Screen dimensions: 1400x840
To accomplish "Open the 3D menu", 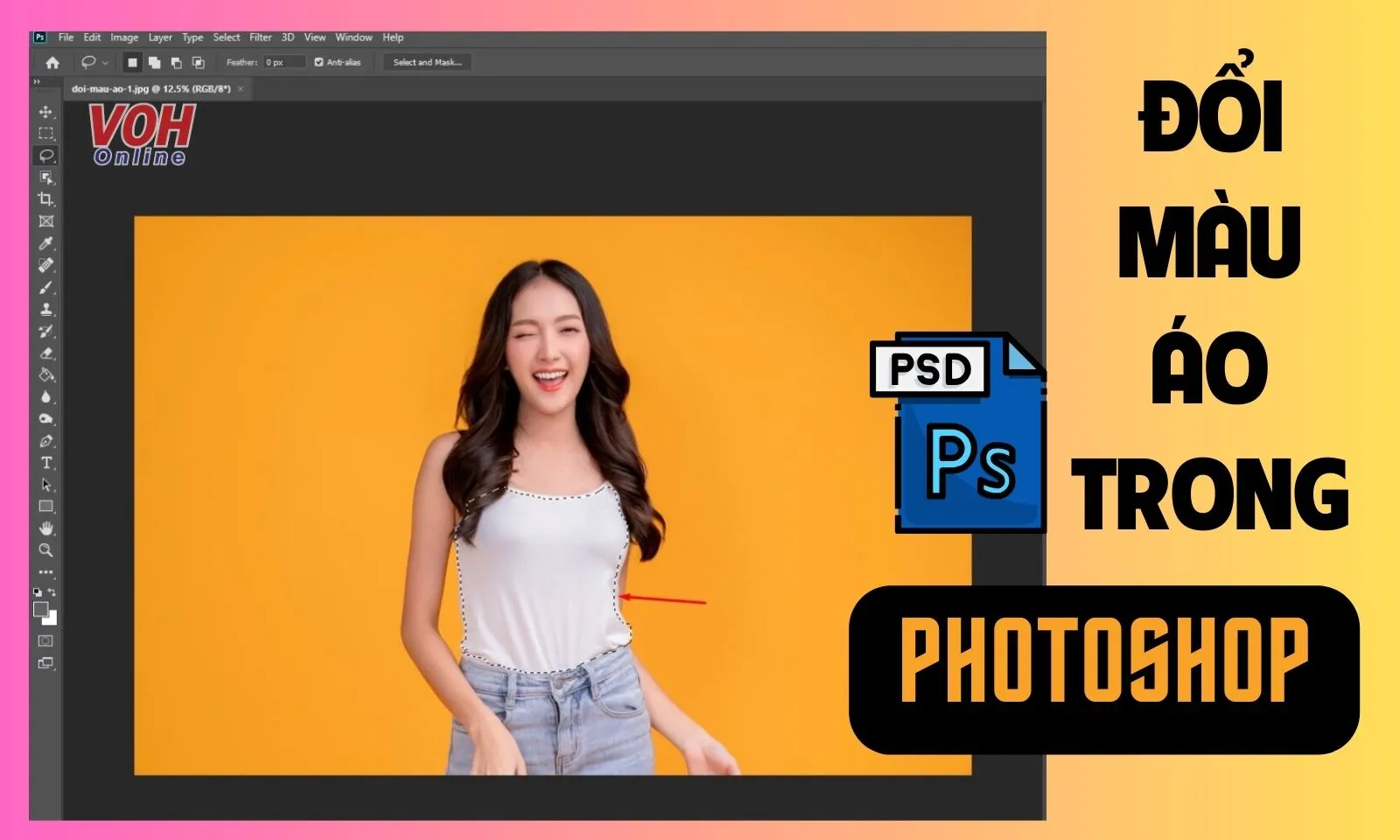I will point(288,38).
